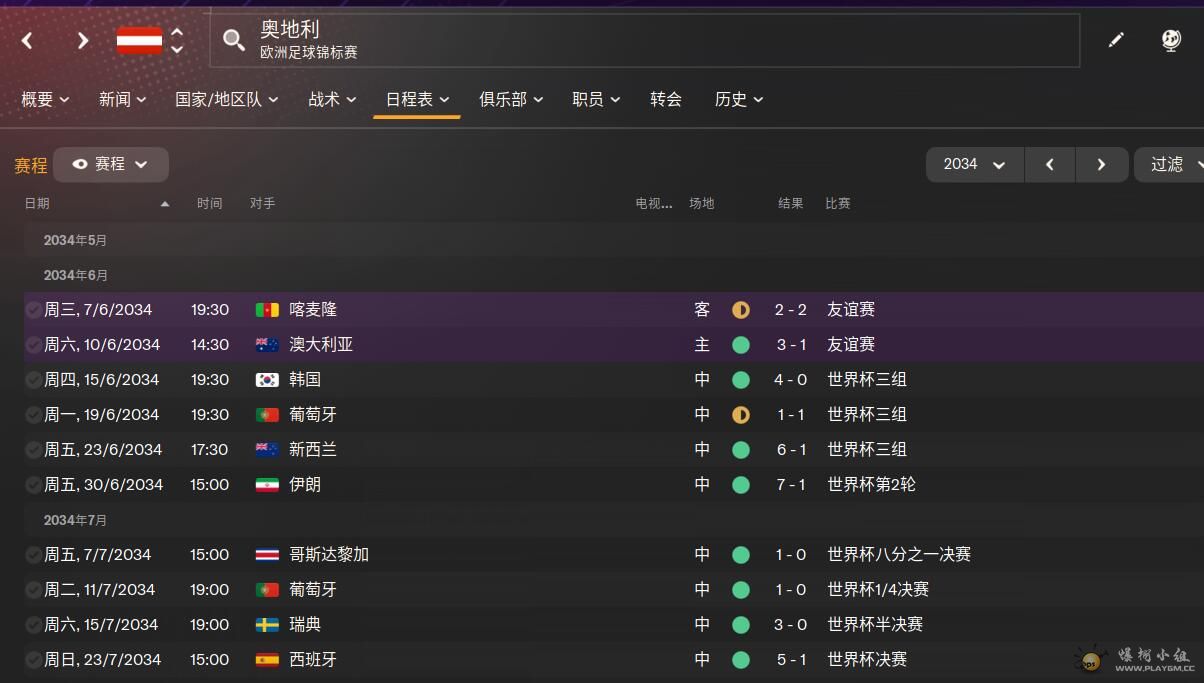
Task: Click the forward navigation arrow
Action: point(83,40)
